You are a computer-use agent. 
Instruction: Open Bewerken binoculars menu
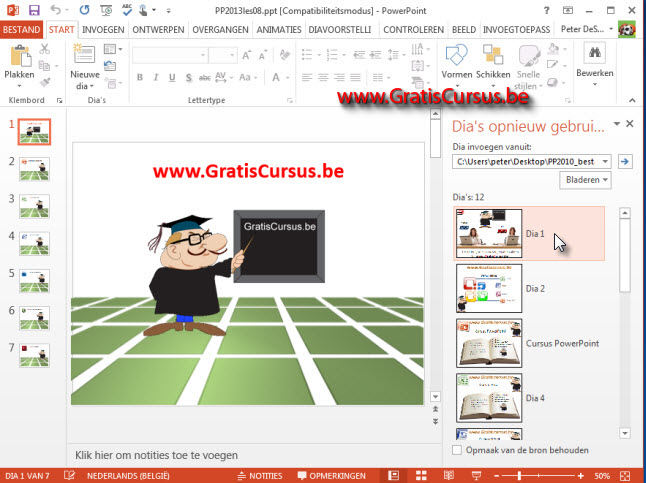click(x=595, y=64)
